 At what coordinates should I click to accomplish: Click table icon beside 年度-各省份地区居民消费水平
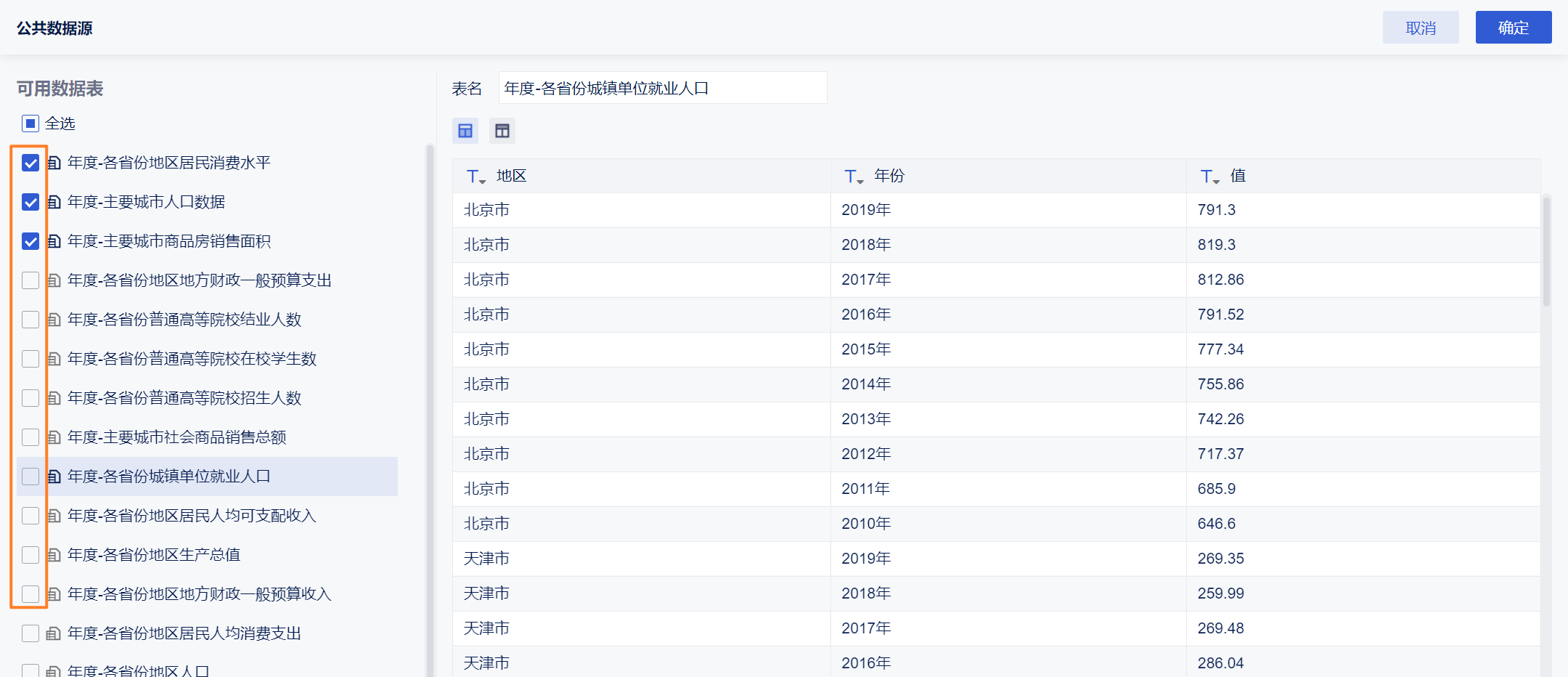click(x=54, y=163)
